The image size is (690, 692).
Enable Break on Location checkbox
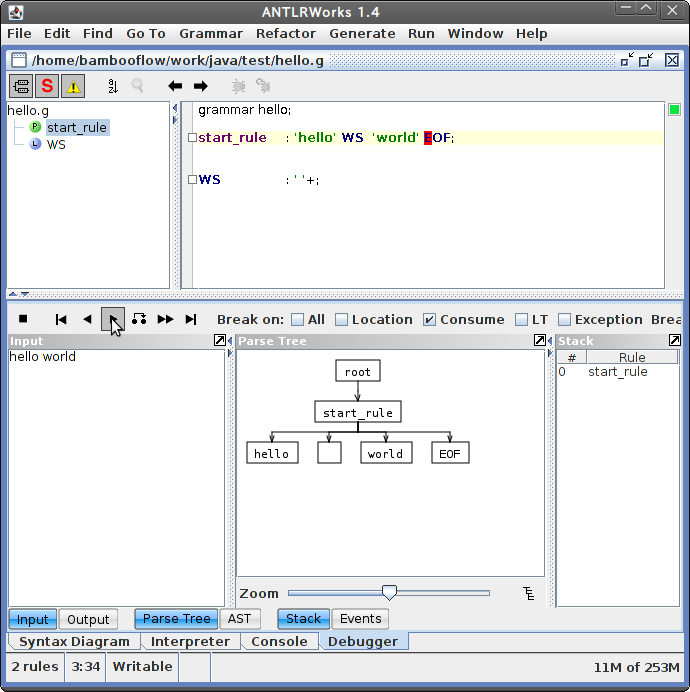[341, 320]
